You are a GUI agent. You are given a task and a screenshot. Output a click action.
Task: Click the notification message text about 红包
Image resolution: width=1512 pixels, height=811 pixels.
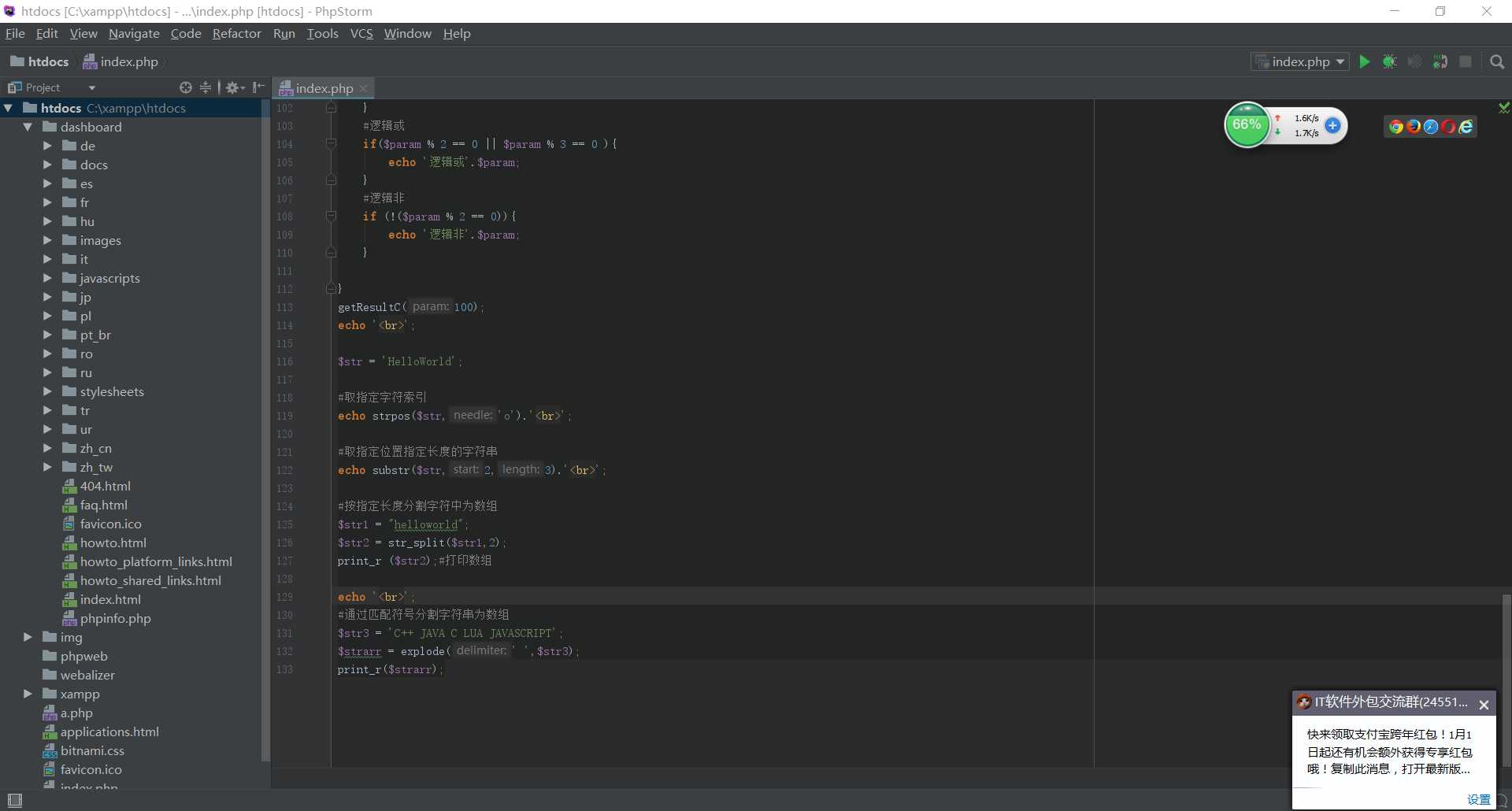point(1389,751)
